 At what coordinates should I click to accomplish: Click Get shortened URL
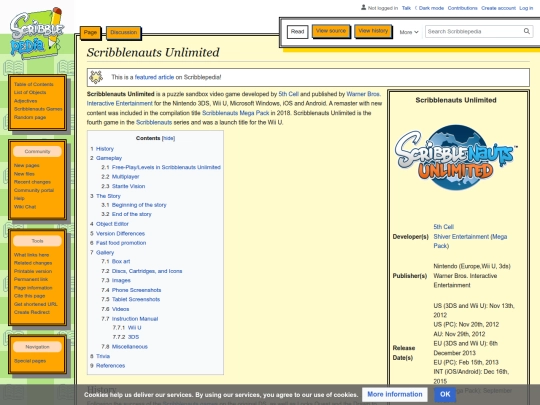[36, 304]
